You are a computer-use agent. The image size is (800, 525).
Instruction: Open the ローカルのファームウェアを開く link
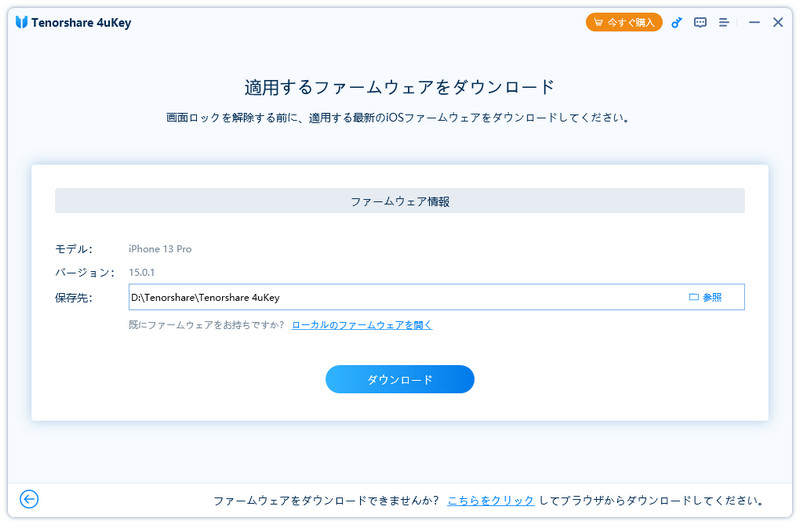coord(362,325)
